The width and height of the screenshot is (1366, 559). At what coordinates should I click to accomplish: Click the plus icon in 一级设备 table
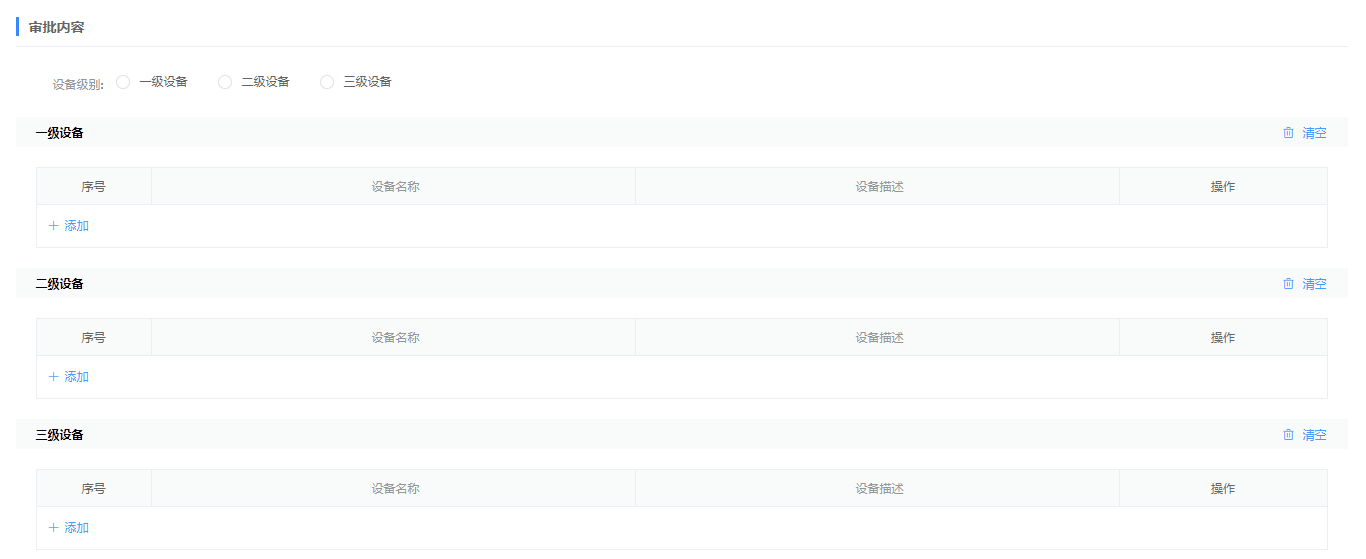click(x=54, y=226)
